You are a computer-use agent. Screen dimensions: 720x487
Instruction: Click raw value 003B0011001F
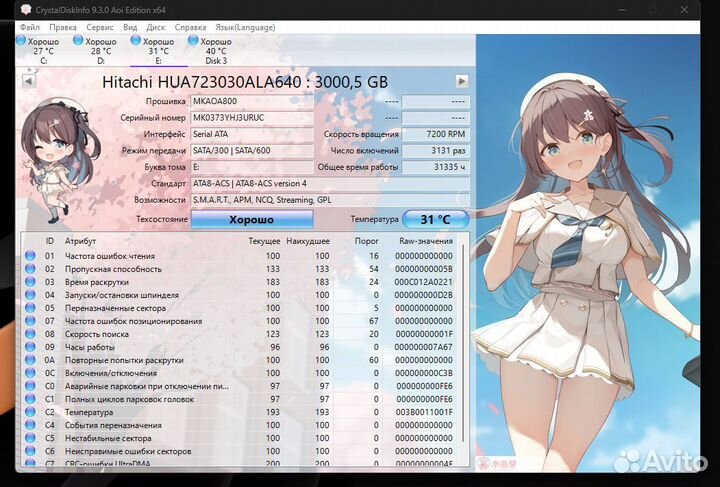tap(423, 412)
